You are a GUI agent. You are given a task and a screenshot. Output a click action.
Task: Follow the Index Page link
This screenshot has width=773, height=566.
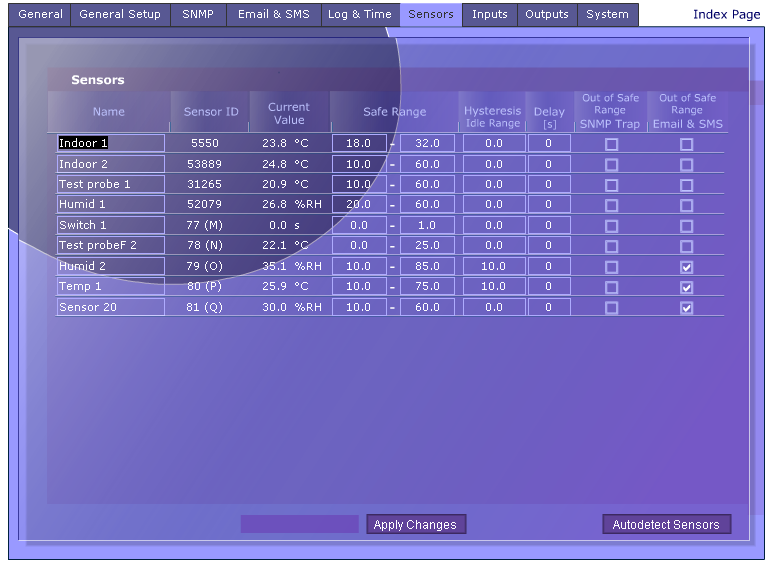point(726,14)
